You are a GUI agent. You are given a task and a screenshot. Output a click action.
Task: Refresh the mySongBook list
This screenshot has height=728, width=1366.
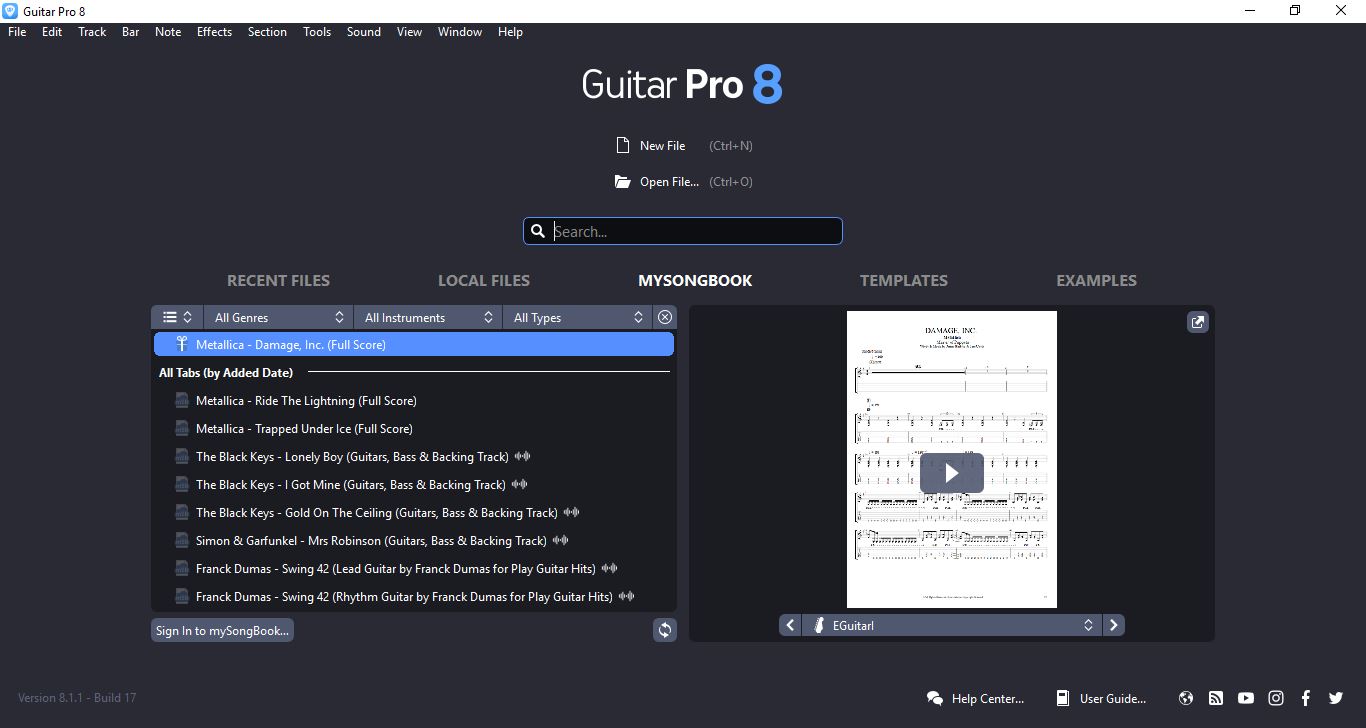pyautogui.click(x=665, y=630)
